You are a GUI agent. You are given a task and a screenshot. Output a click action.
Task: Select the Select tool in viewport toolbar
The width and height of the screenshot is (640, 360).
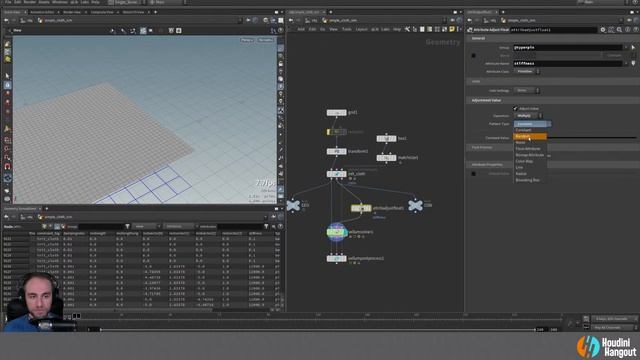pyautogui.click(x=7, y=76)
